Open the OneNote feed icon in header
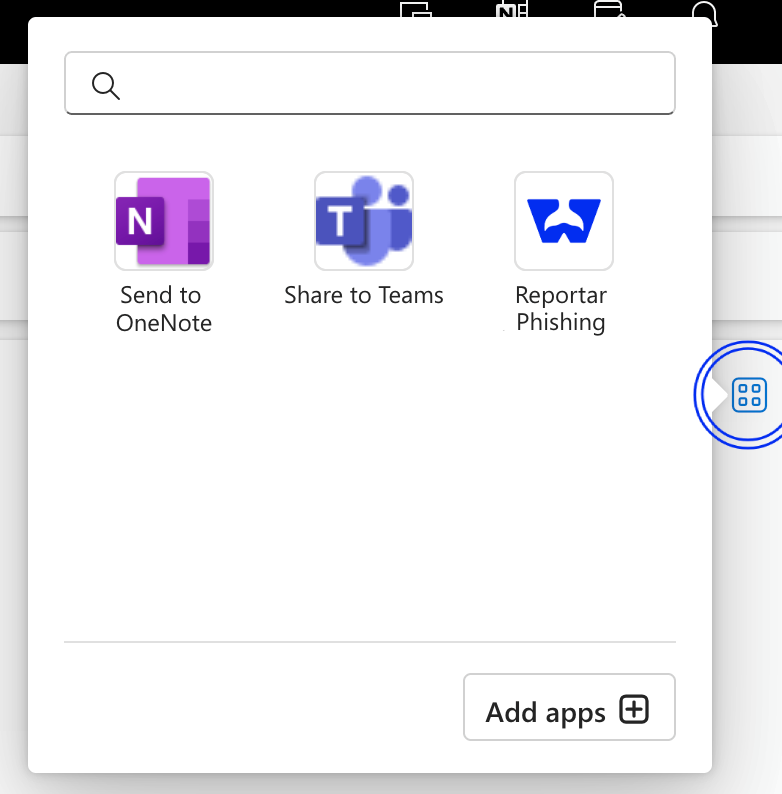 511,9
